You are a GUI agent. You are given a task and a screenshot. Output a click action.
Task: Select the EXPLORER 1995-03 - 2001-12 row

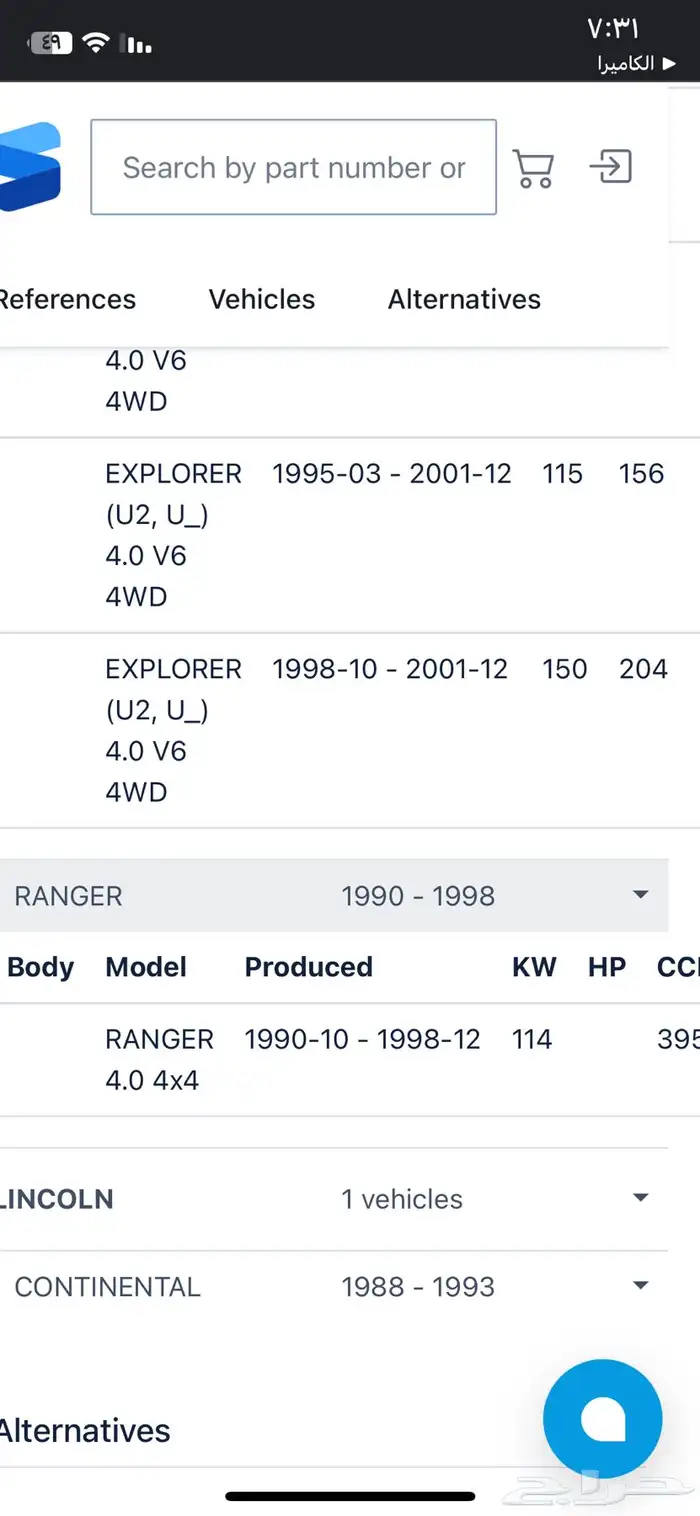click(334, 535)
